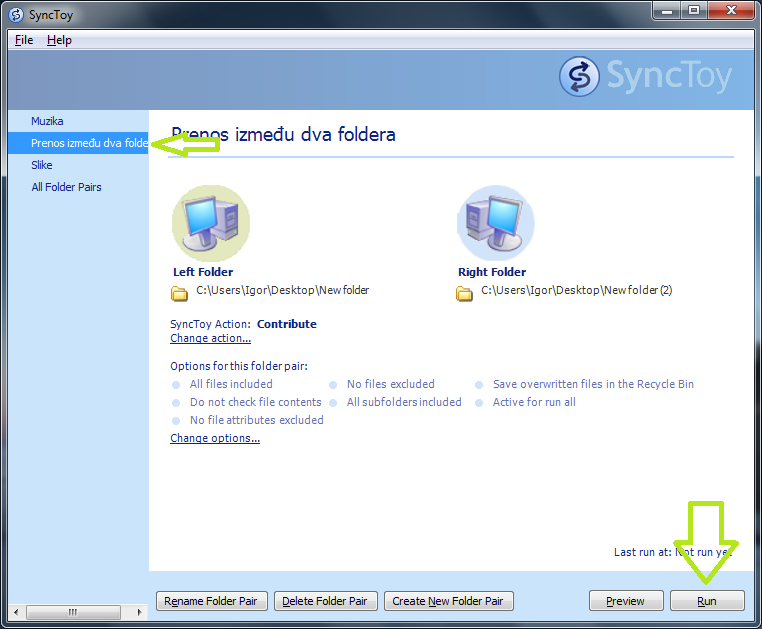Screen dimensions: 762x629
Task: Click the 'All files included' option text
Action: click(x=231, y=384)
